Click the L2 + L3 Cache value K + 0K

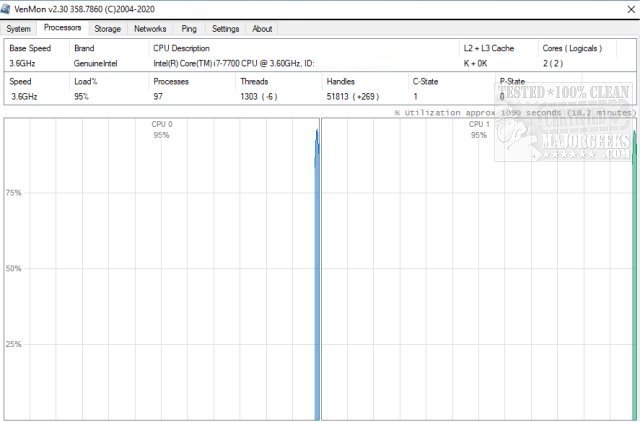click(476, 63)
